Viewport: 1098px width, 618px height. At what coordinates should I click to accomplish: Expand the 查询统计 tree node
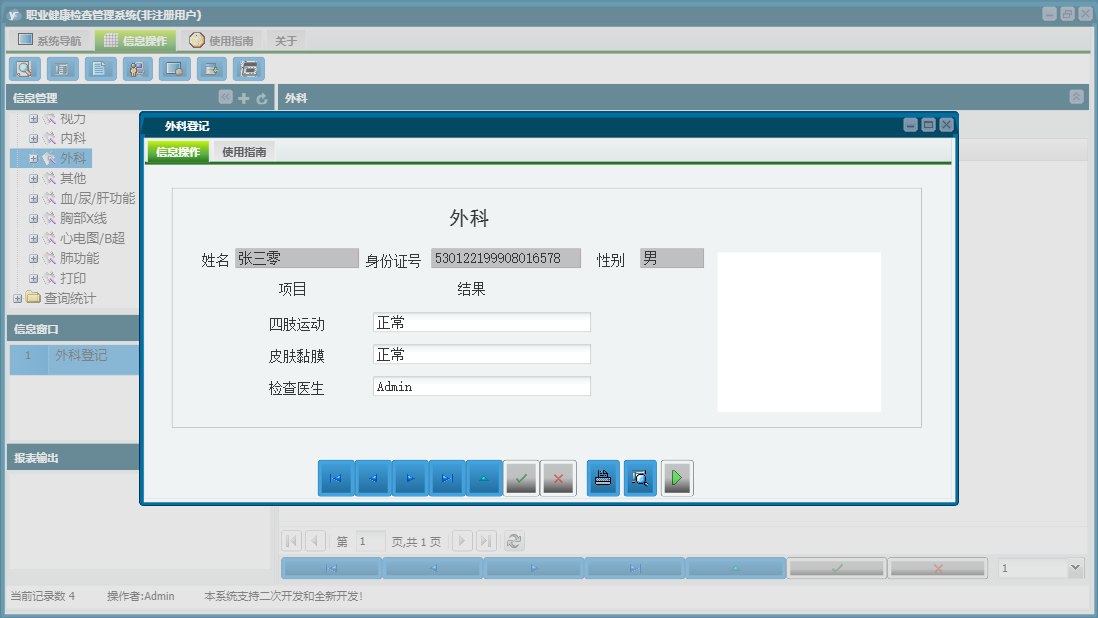pyautogui.click(x=18, y=298)
